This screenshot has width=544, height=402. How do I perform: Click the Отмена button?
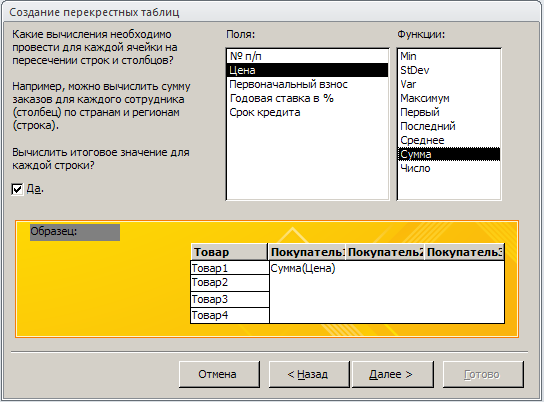(219, 374)
